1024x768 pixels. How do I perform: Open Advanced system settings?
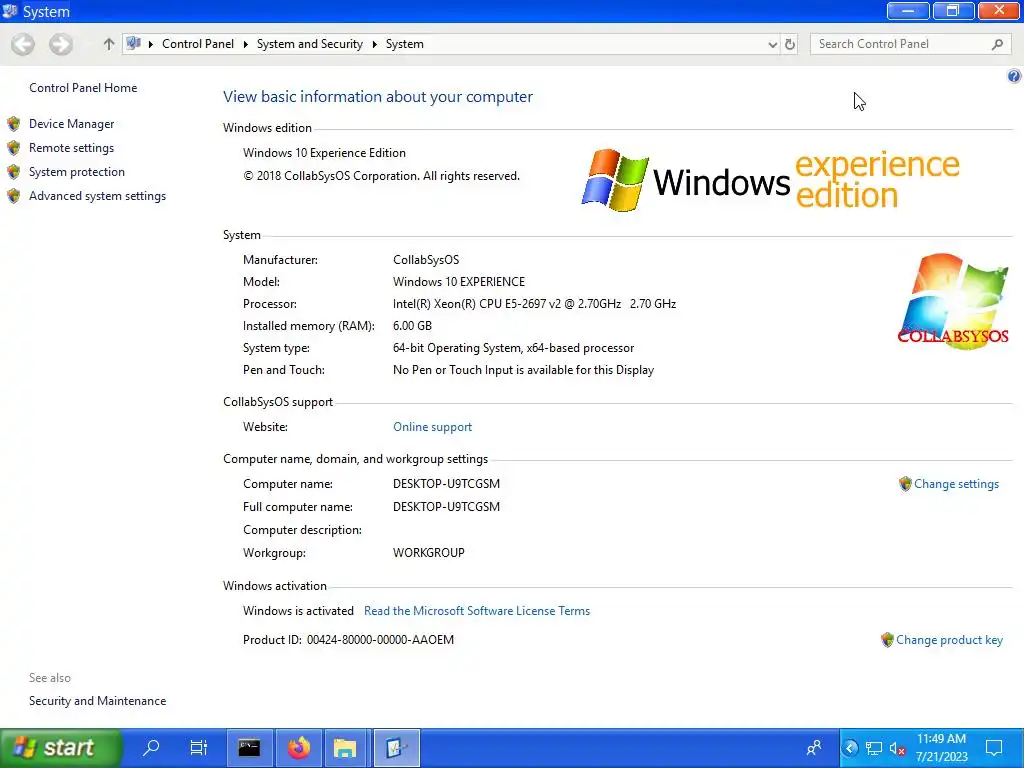[97, 196]
